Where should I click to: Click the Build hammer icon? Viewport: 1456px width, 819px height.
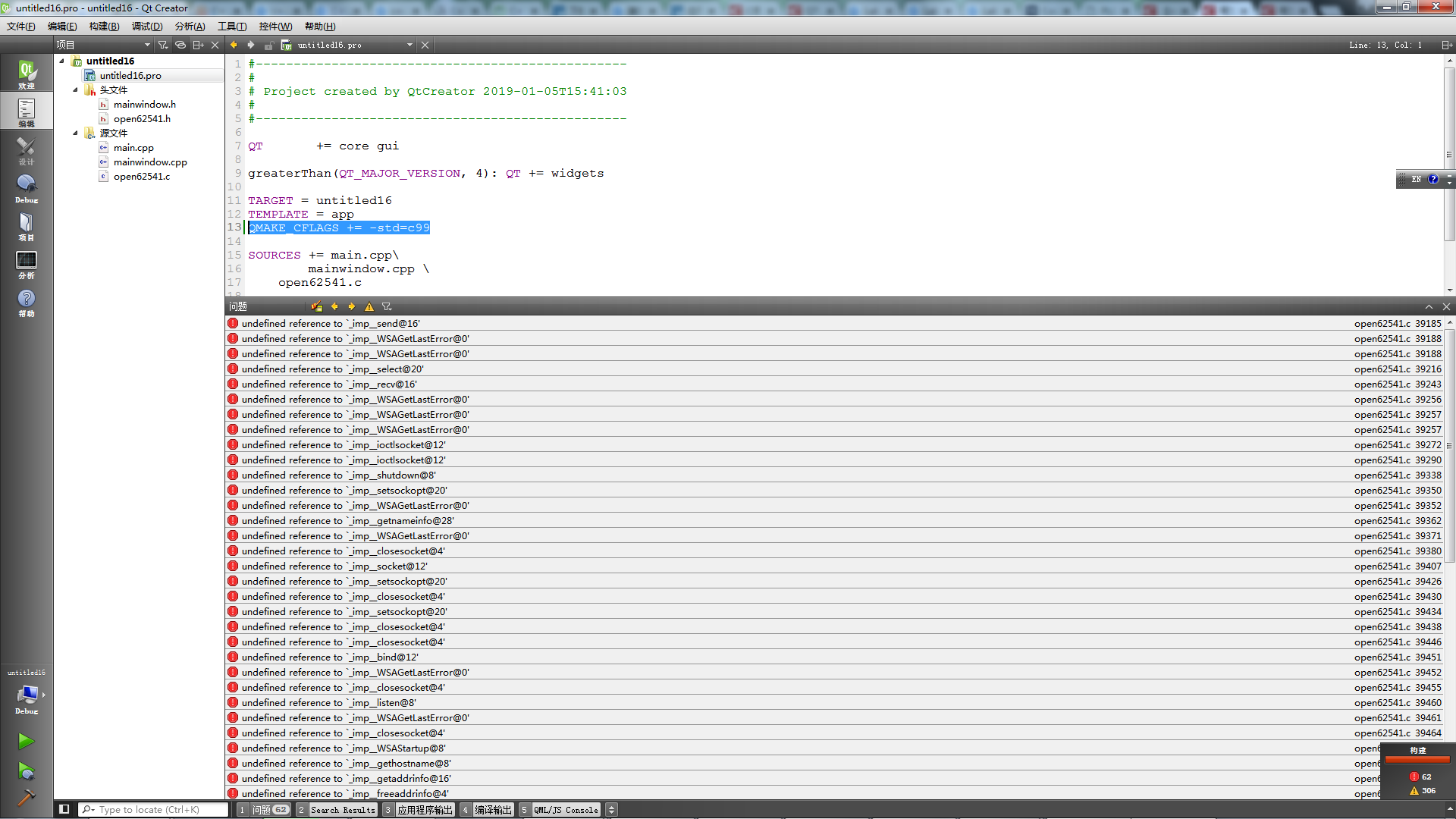[26, 797]
